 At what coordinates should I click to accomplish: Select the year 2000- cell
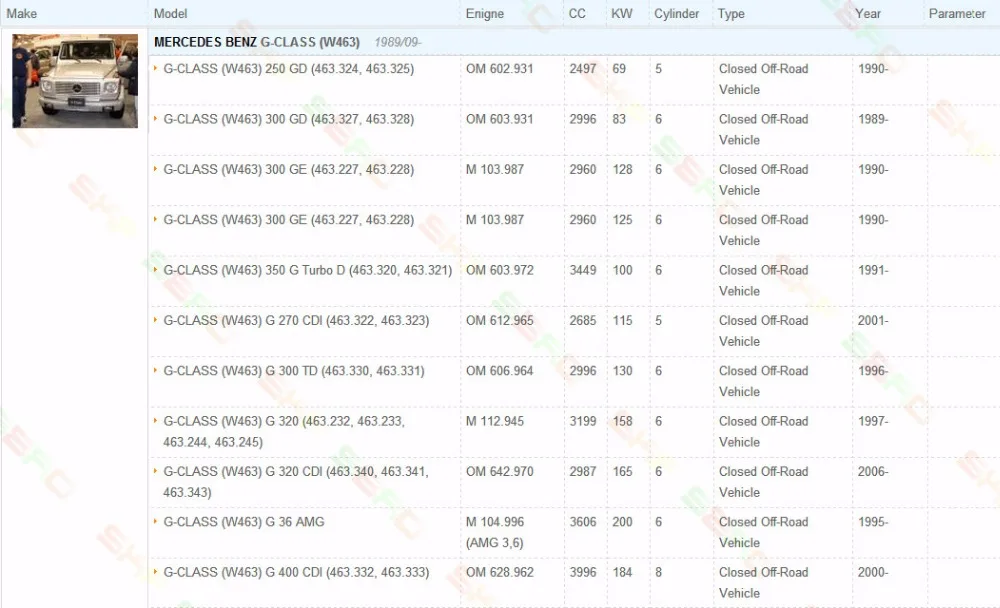point(873,572)
